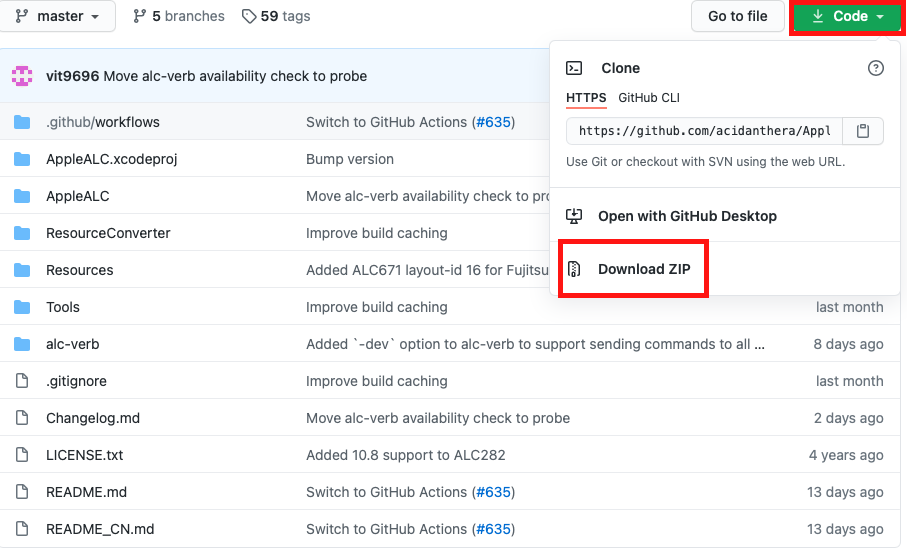Viewport: 907px width, 560px height.
Task: Click the GitHub Desktop icon in the Code menu
Action: (574, 216)
